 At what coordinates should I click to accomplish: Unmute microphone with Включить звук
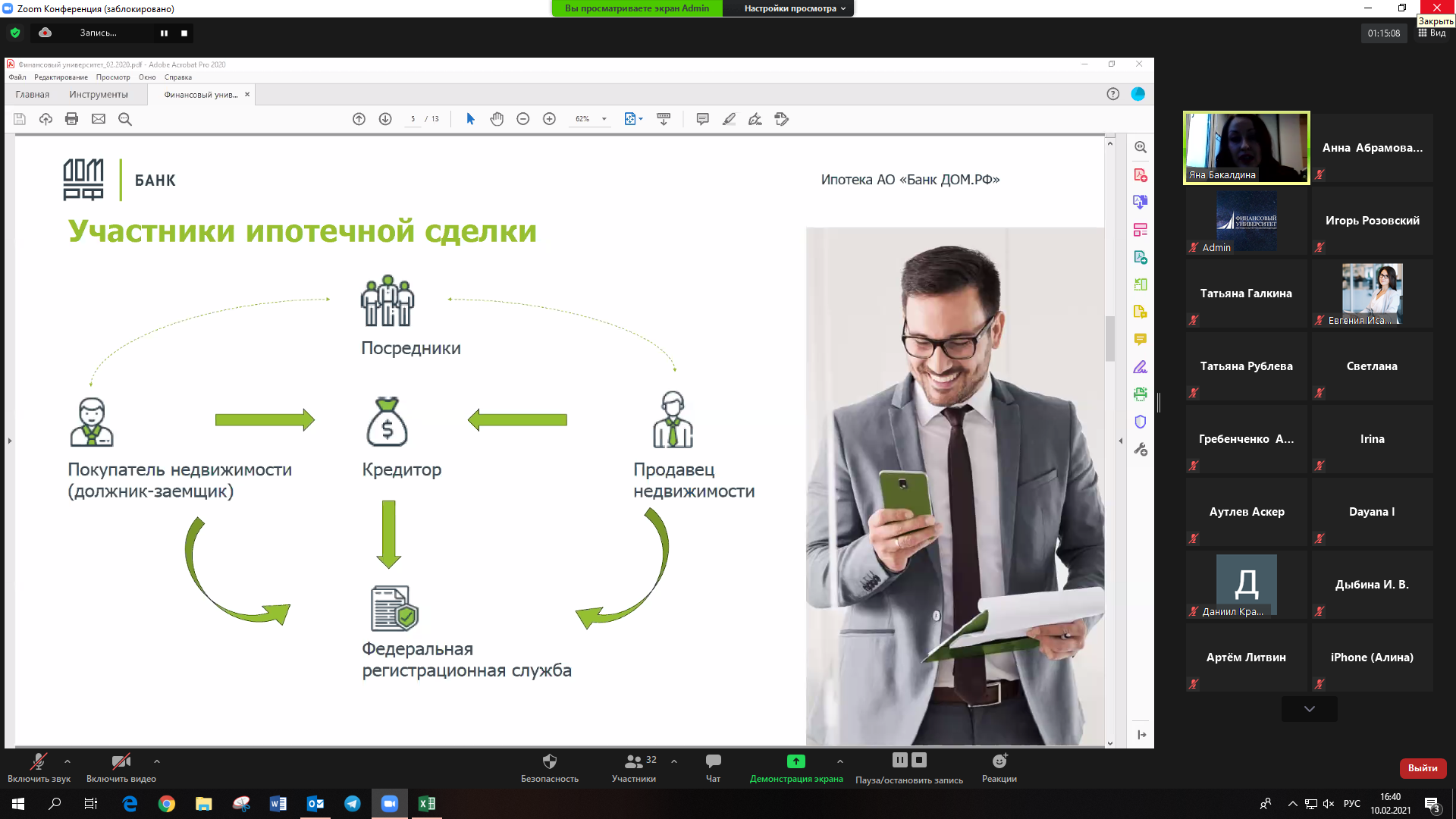[x=39, y=767]
